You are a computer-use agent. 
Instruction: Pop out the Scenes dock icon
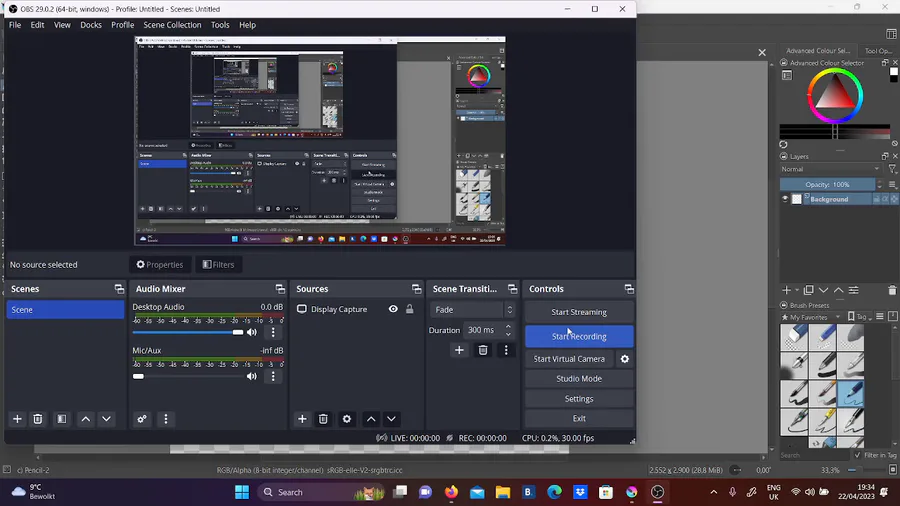119,289
